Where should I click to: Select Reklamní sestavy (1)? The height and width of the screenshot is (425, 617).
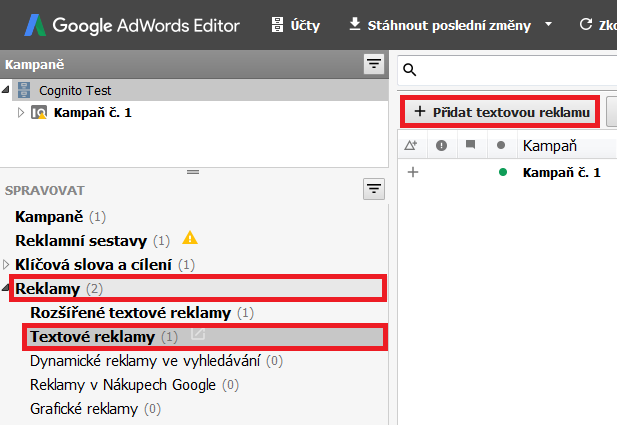[92, 241]
